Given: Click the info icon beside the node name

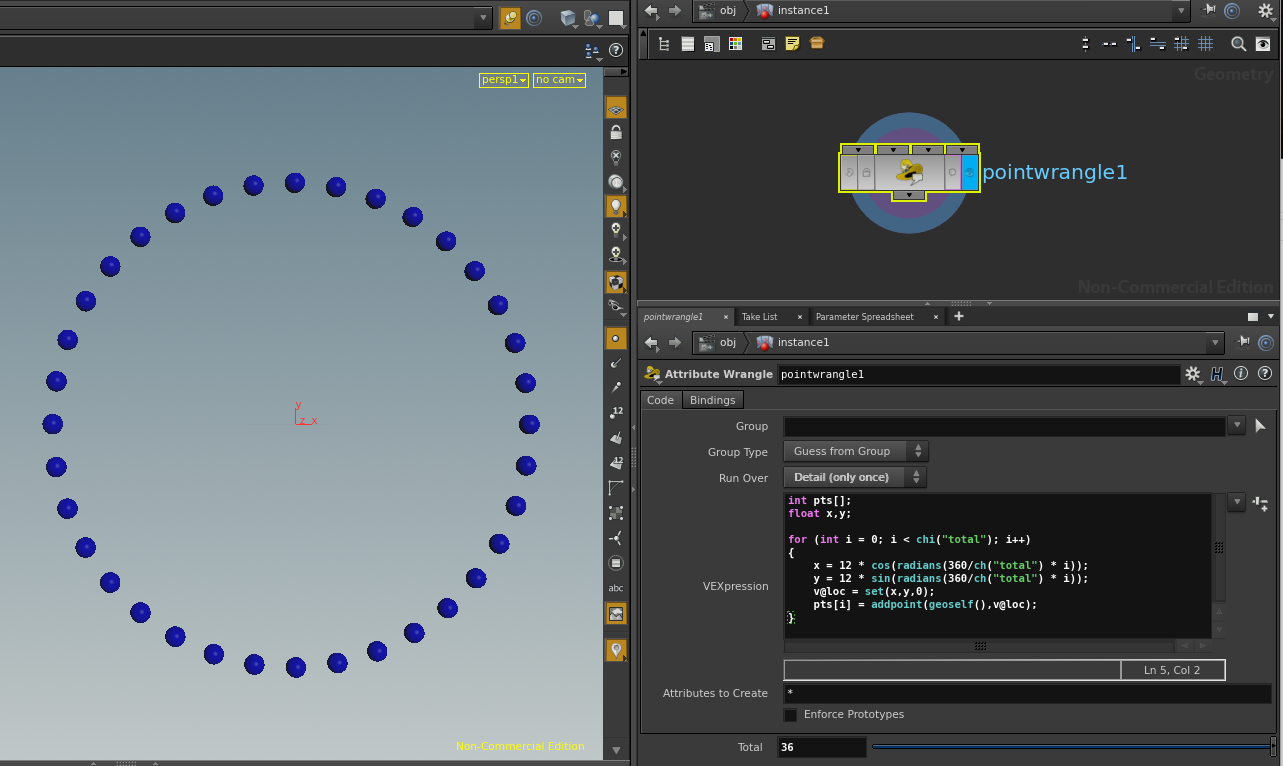Looking at the screenshot, I should [1241, 374].
